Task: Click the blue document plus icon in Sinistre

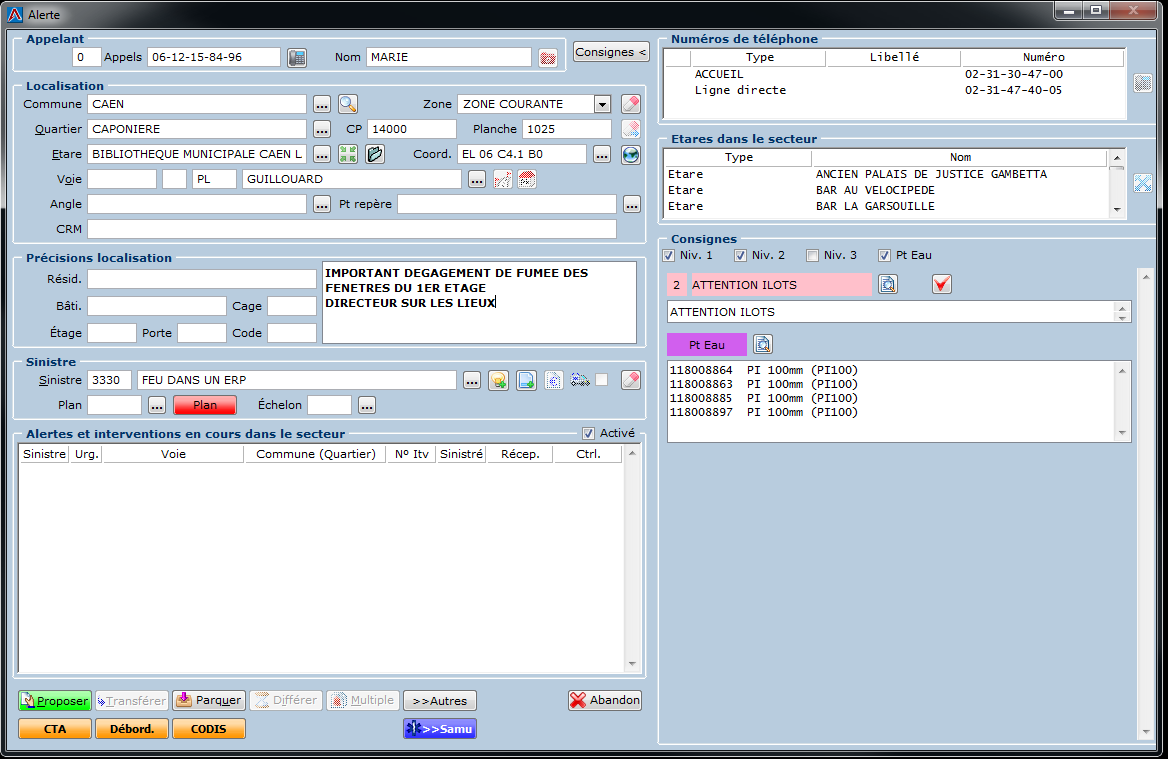Action: point(527,381)
